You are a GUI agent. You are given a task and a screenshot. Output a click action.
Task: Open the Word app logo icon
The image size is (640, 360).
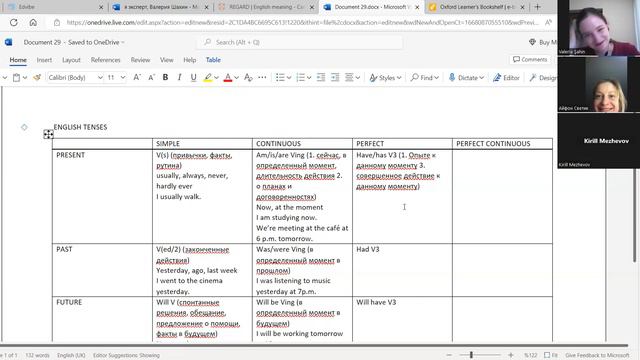9,42
